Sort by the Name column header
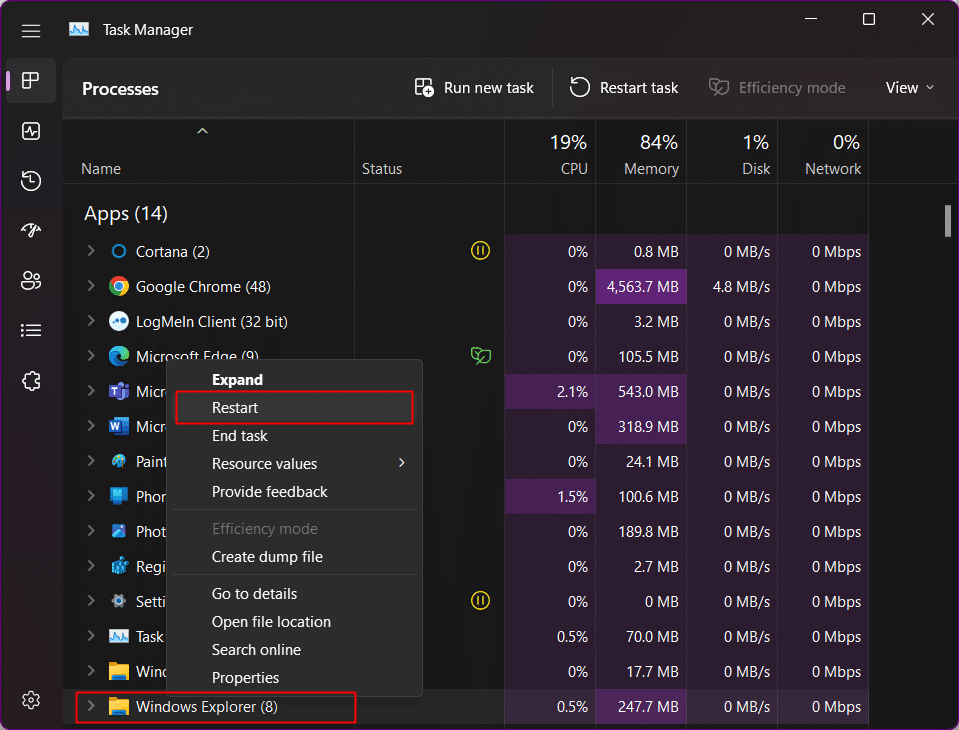Screen dimensions: 959x730 click(x=208, y=152)
